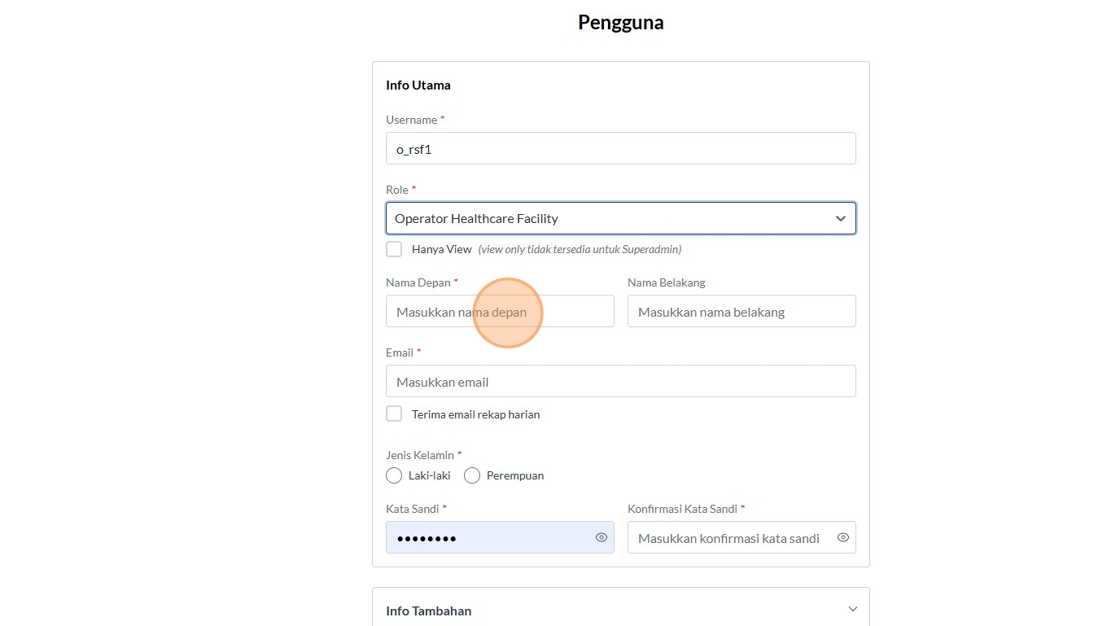Show password in Kata Sandi field

point(601,538)
